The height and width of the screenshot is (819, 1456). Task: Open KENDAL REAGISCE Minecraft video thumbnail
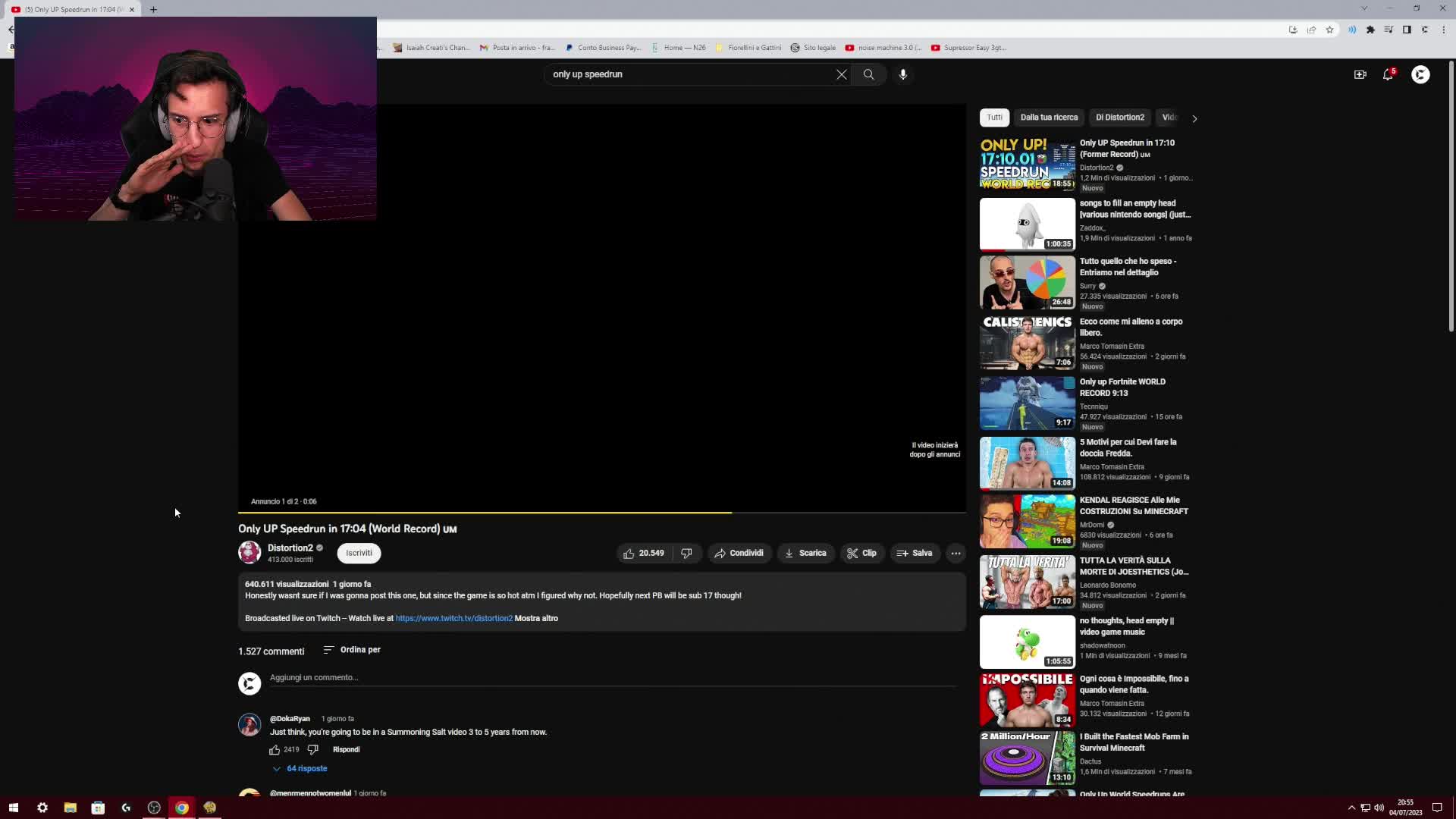(1028, 522)
